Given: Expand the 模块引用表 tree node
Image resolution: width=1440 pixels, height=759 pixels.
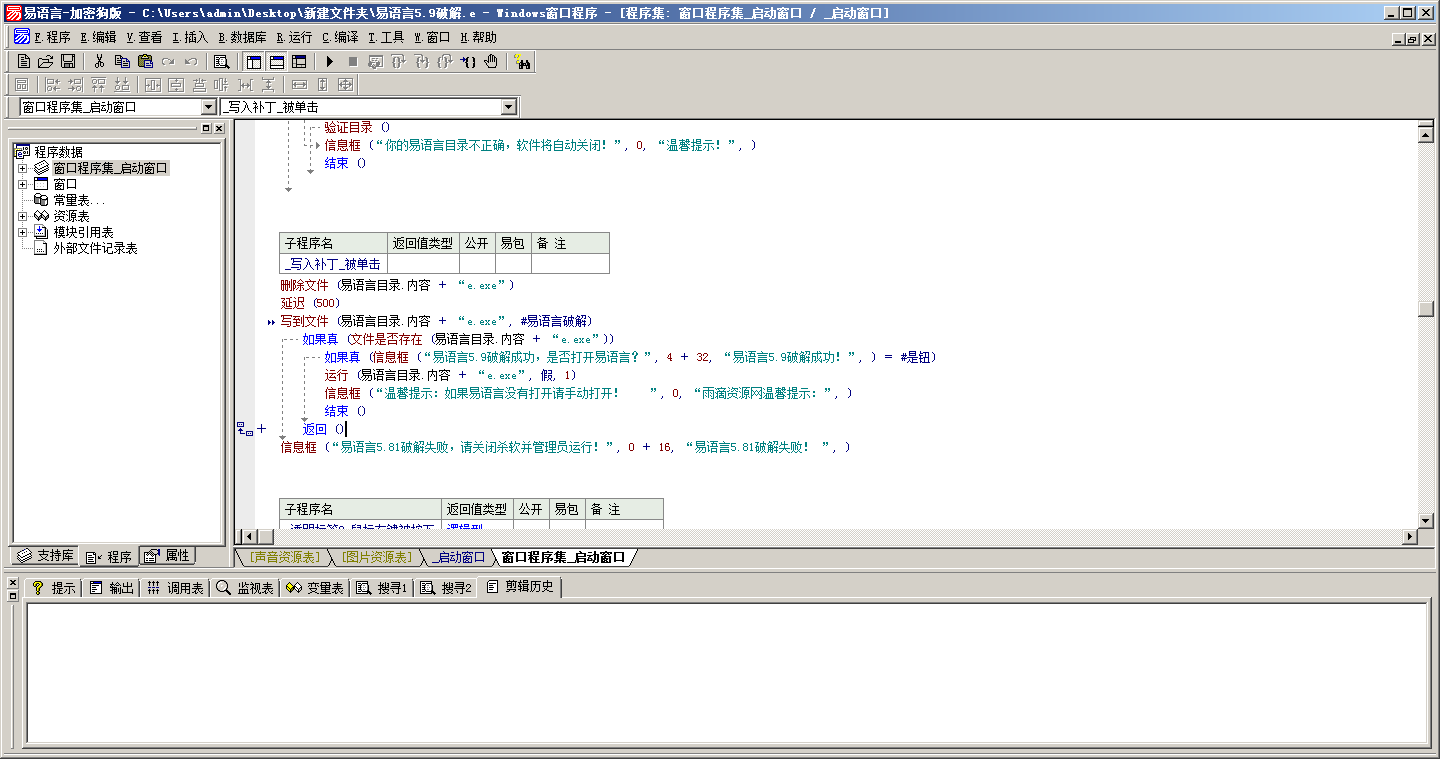Looking at the screenshot, I should (22, 232).
